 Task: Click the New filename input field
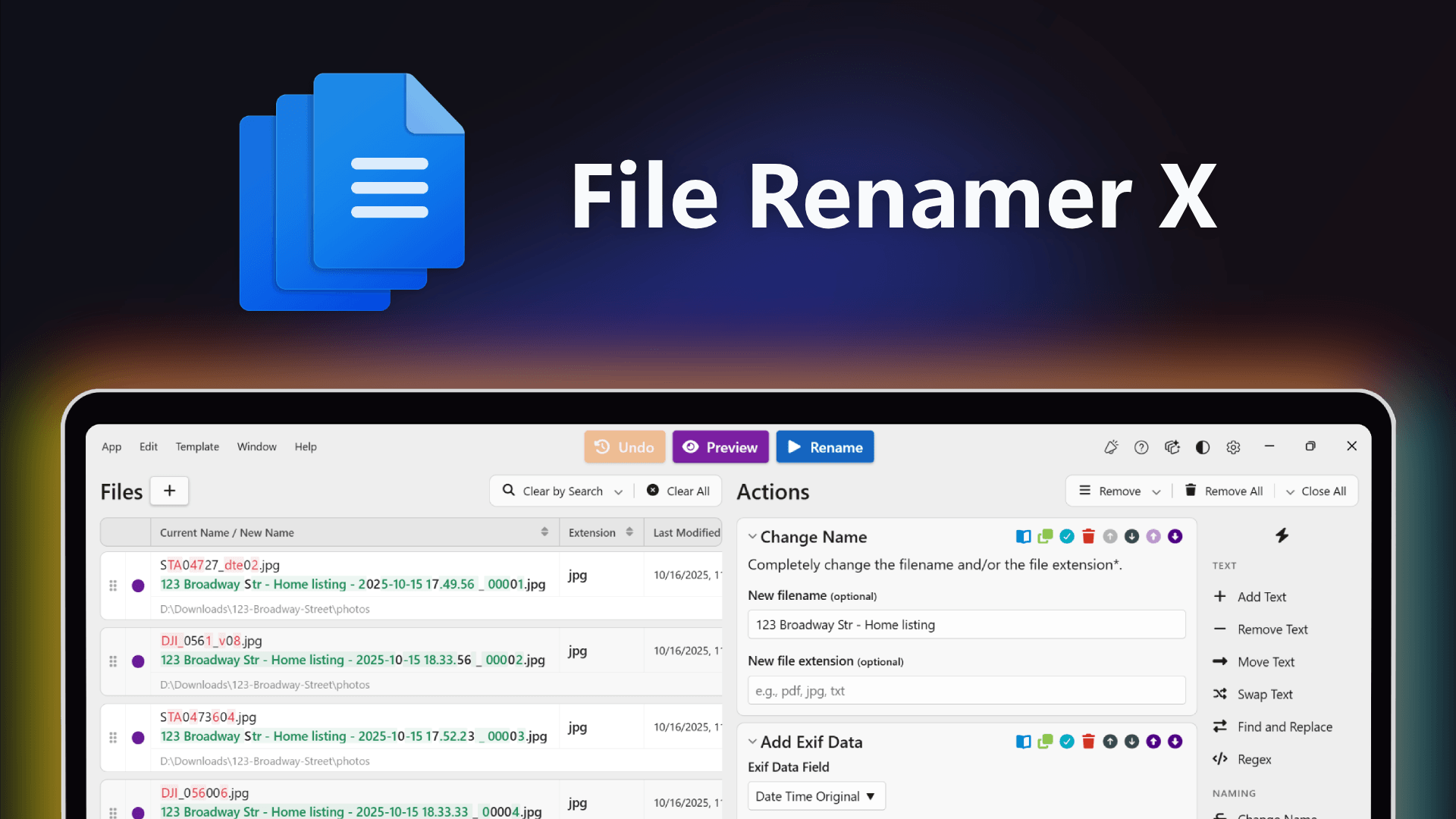pyautogui.click(x=967, y=625)
